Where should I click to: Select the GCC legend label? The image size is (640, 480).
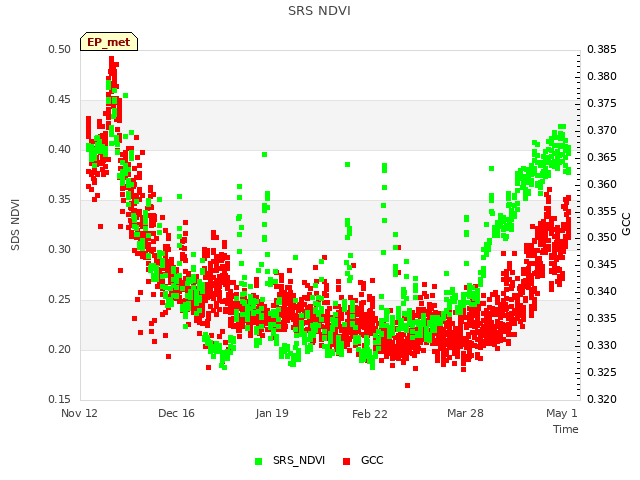(x=372, y=460)
